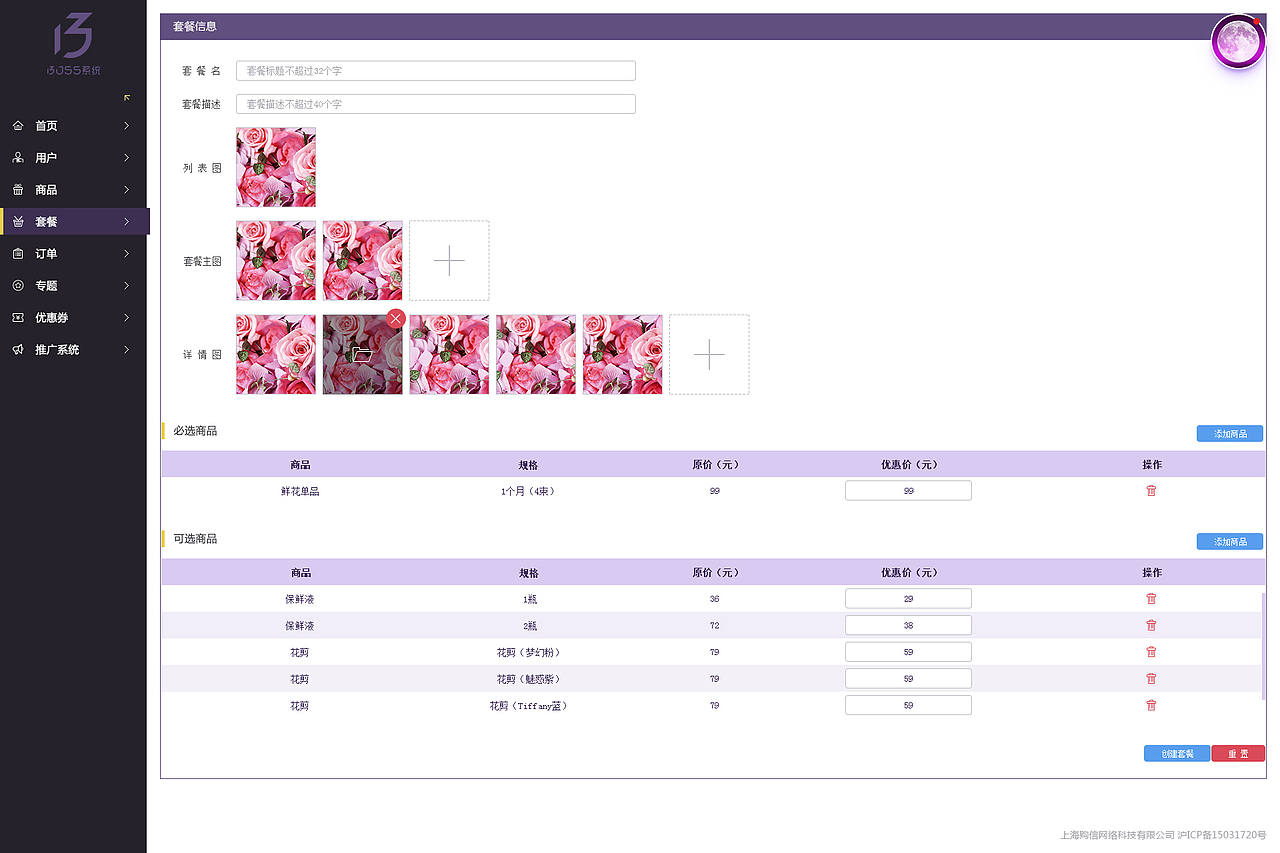Delete the 保鲜液 1瓶 row via trash icon

[1151, 599]
